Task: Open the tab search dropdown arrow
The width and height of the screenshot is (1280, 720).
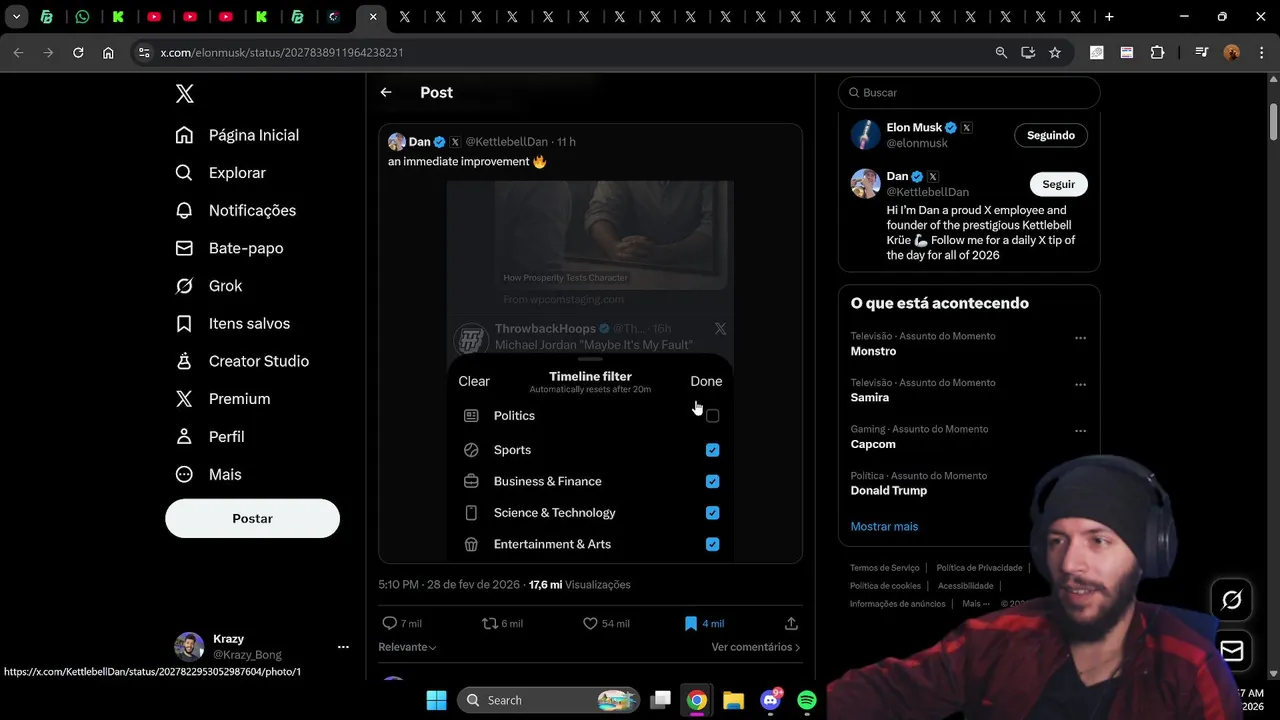Action: pyautogui.click(x=16, y=17)
